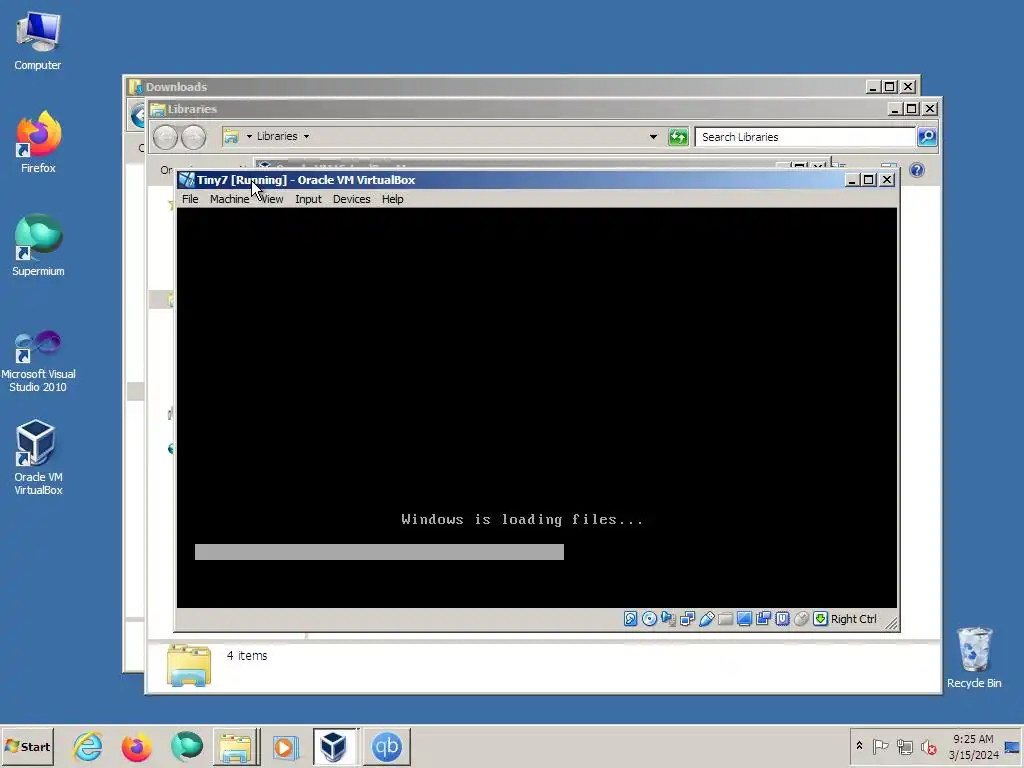Click the USB devices indicator icon
The image size is (1024, 768).
[x=707, y=618]
